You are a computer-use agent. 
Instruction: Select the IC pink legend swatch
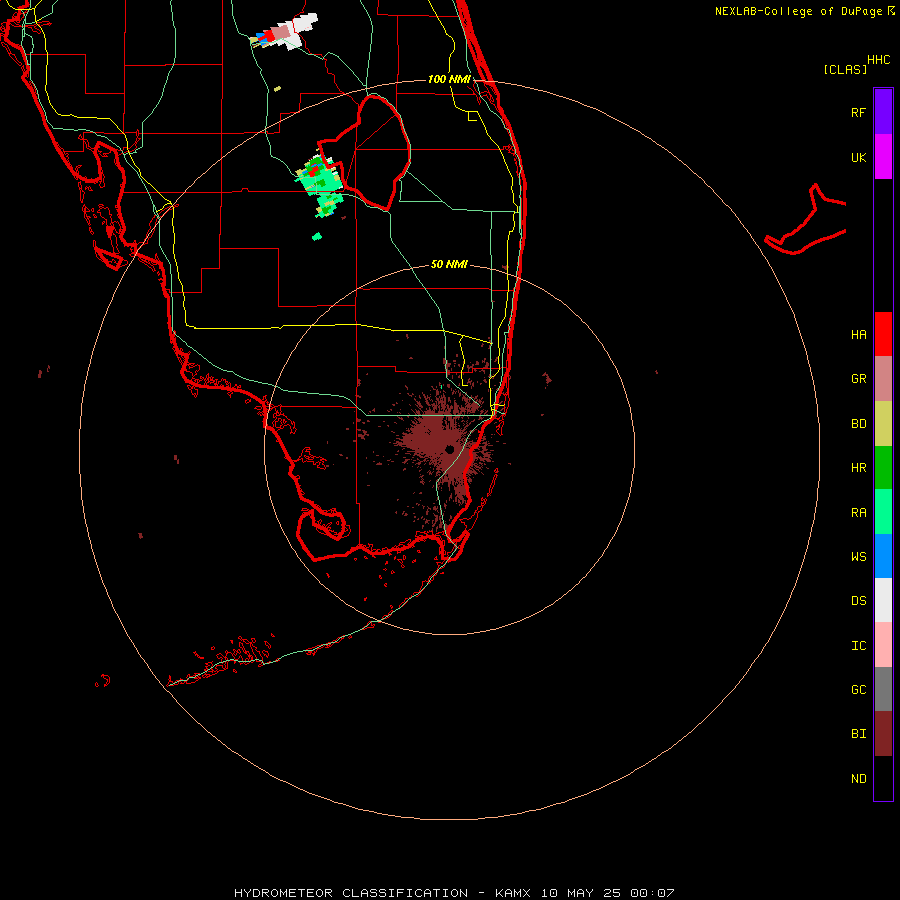[x=883, y=645]
